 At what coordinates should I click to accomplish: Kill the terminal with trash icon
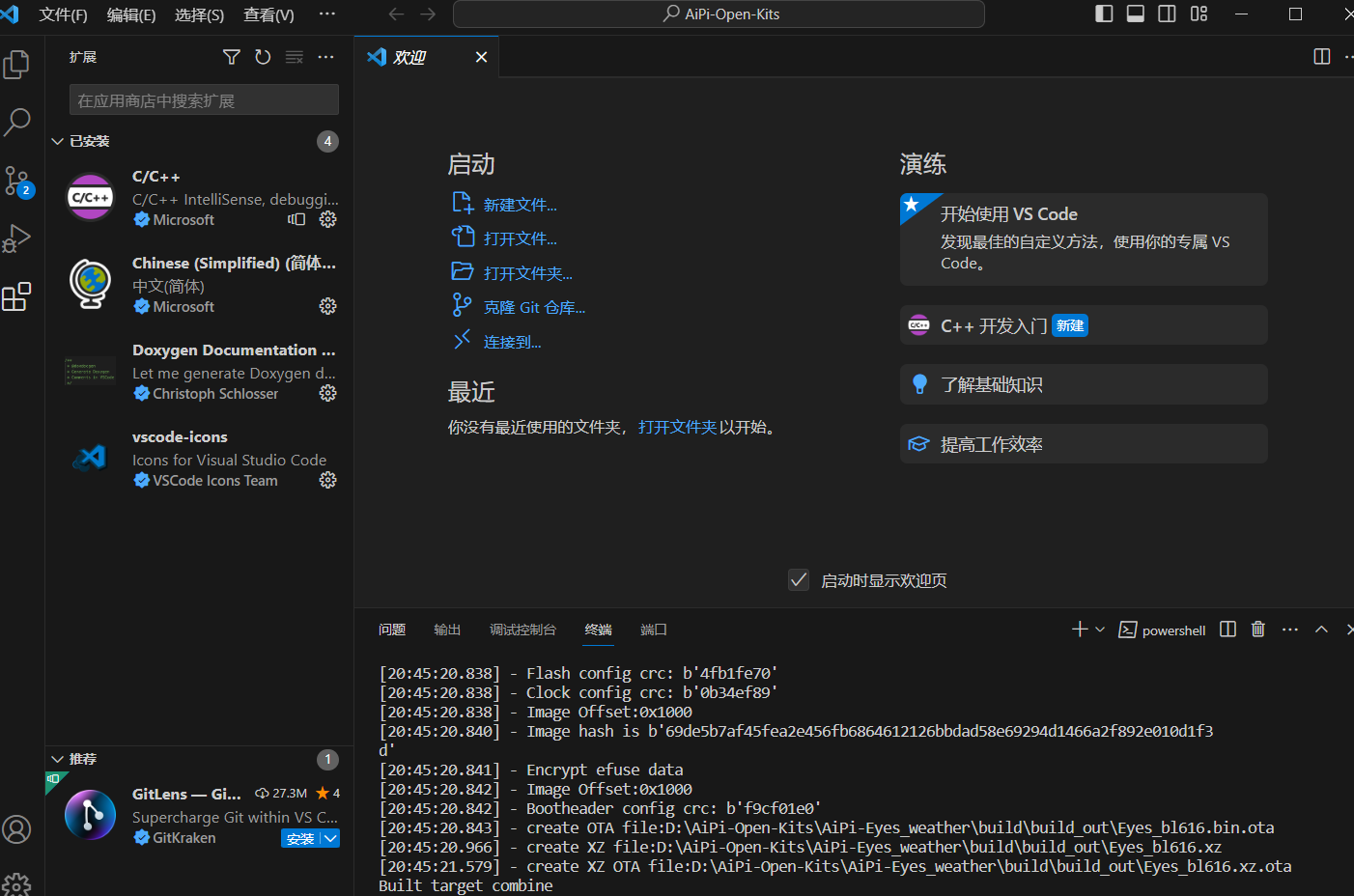(x=1258, y=630)
